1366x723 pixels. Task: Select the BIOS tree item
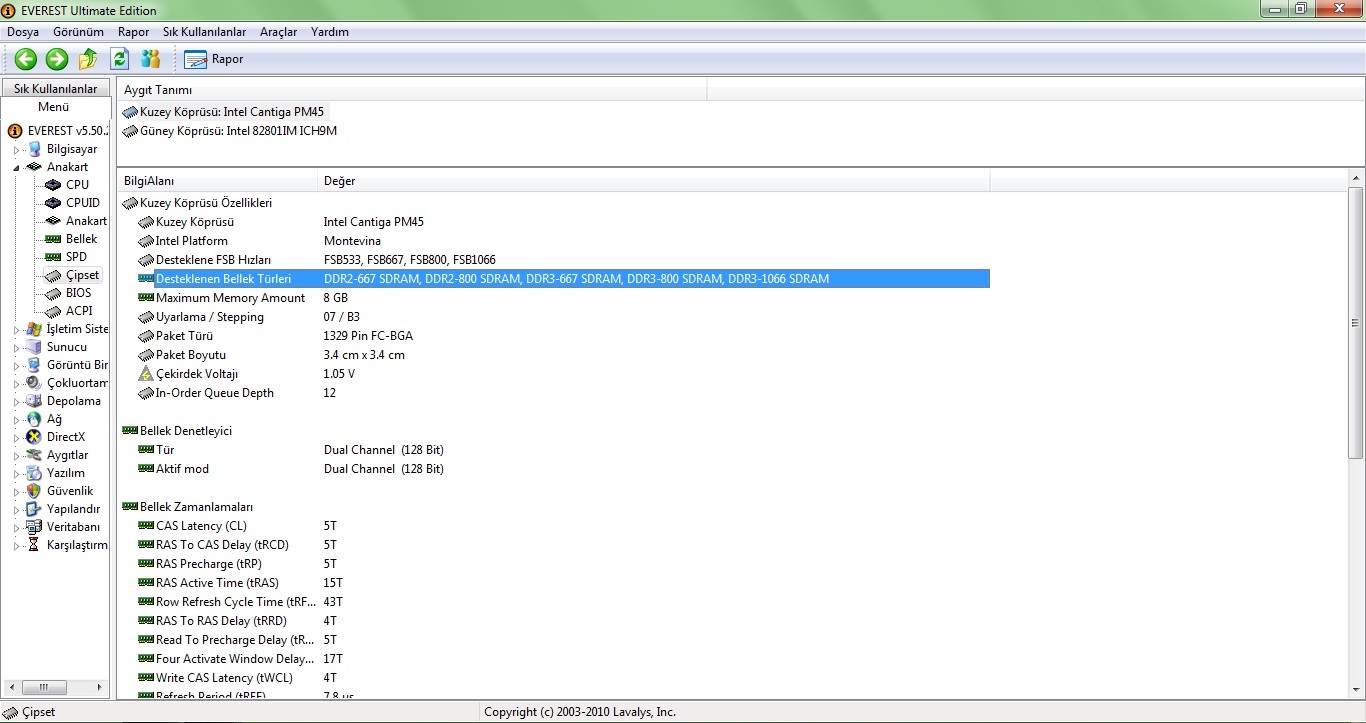pos(79,293)
